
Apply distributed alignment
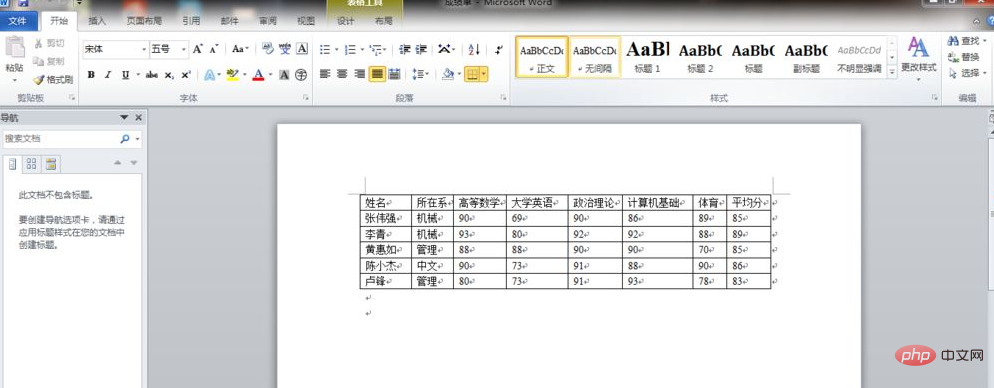click(x=394, y=74)
